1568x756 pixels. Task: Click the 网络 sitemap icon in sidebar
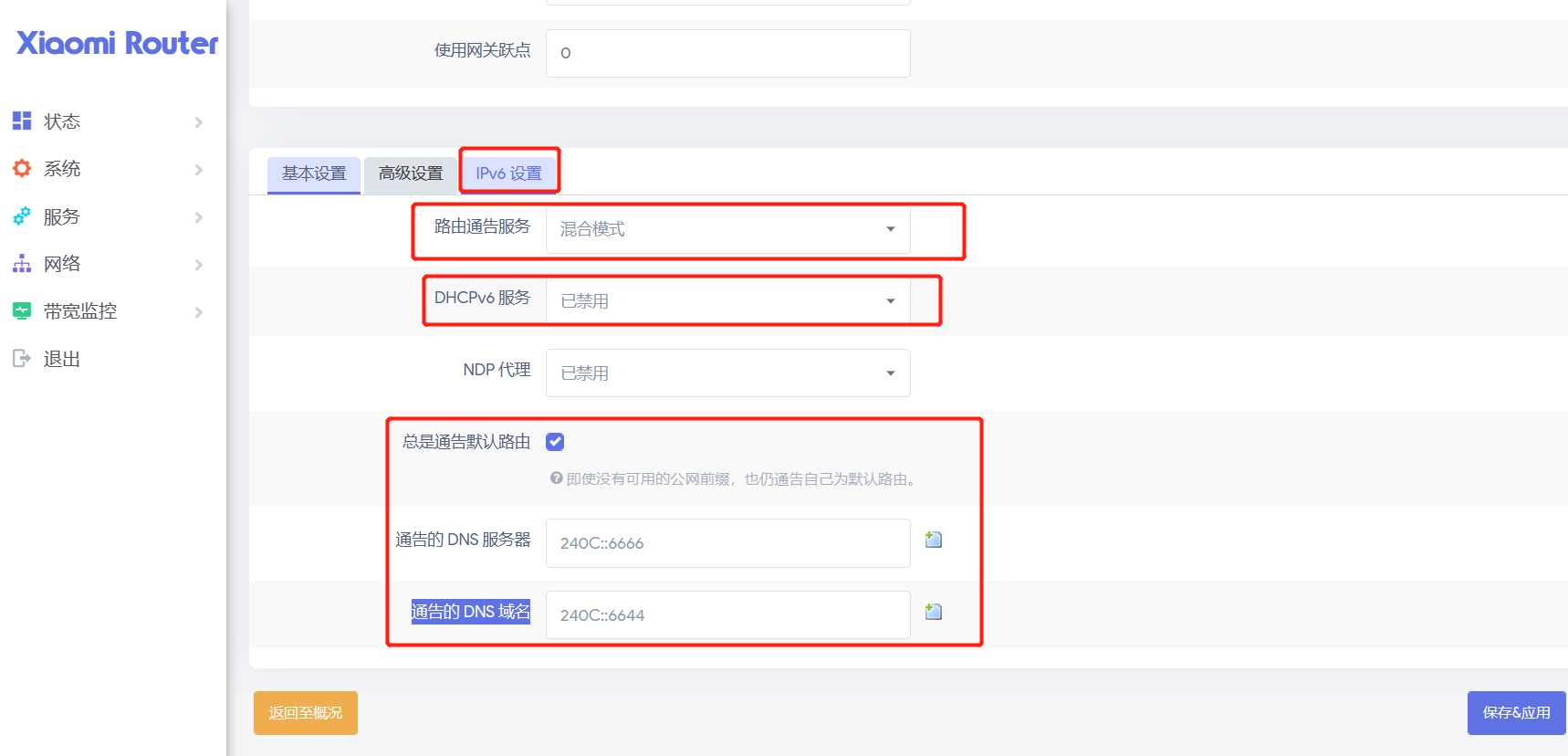pos(22,264)
